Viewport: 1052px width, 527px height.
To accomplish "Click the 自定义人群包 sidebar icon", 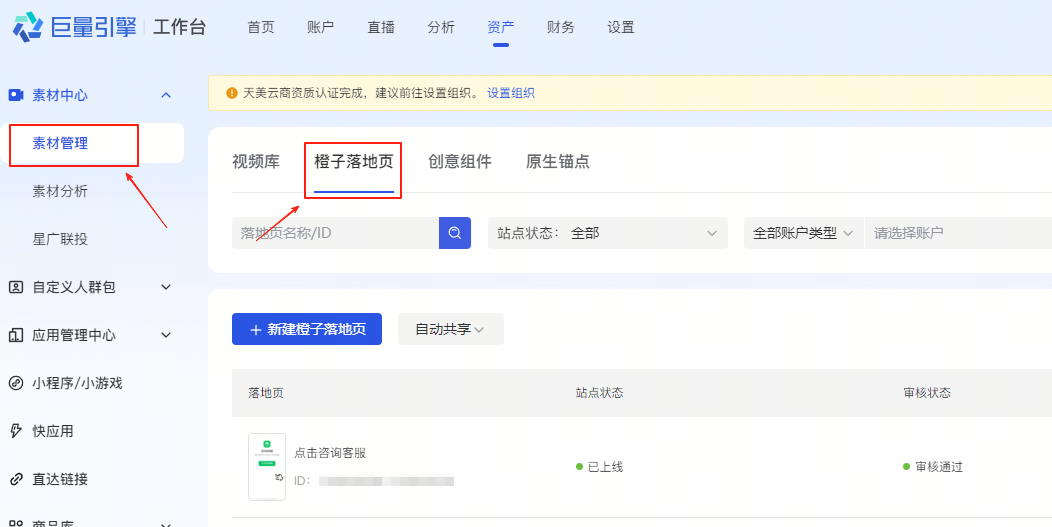I will coord(15,287).
